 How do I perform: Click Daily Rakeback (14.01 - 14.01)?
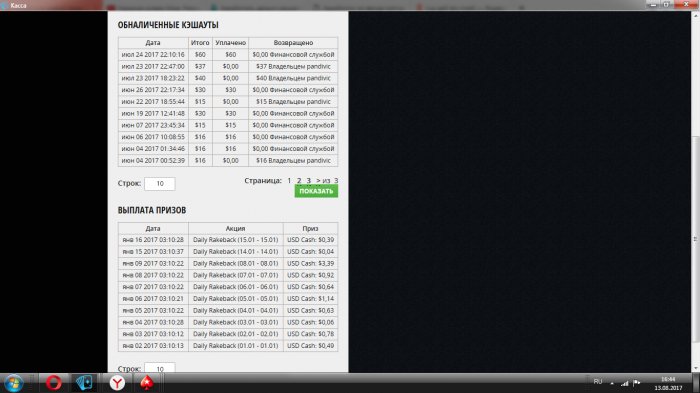[x=236, y=251]
